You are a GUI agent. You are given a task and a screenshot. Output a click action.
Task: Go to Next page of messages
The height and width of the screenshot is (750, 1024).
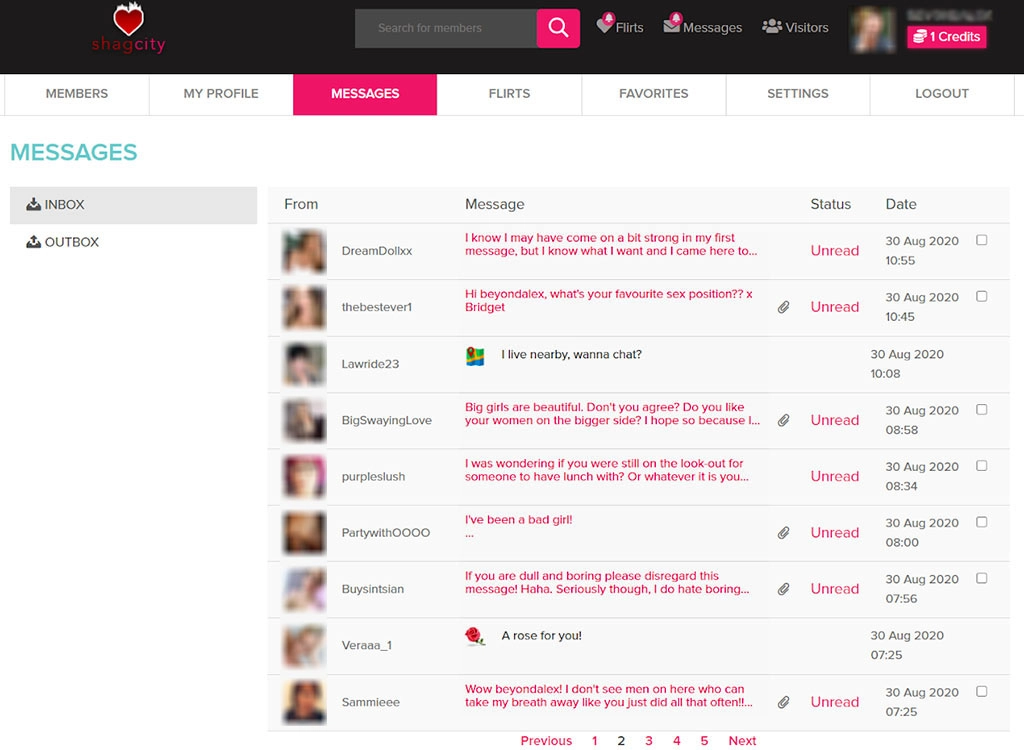tap(742, 741)
